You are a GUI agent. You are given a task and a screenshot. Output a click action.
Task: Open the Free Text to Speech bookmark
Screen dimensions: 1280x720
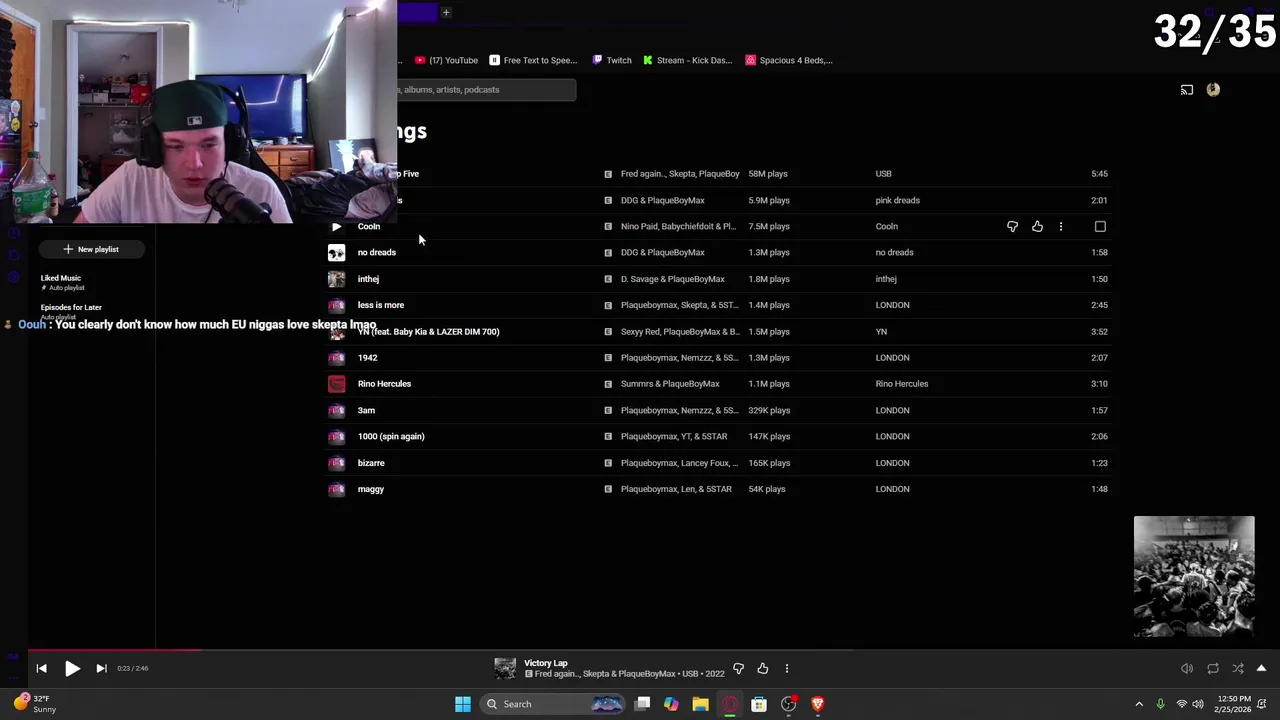coord(533,60)
